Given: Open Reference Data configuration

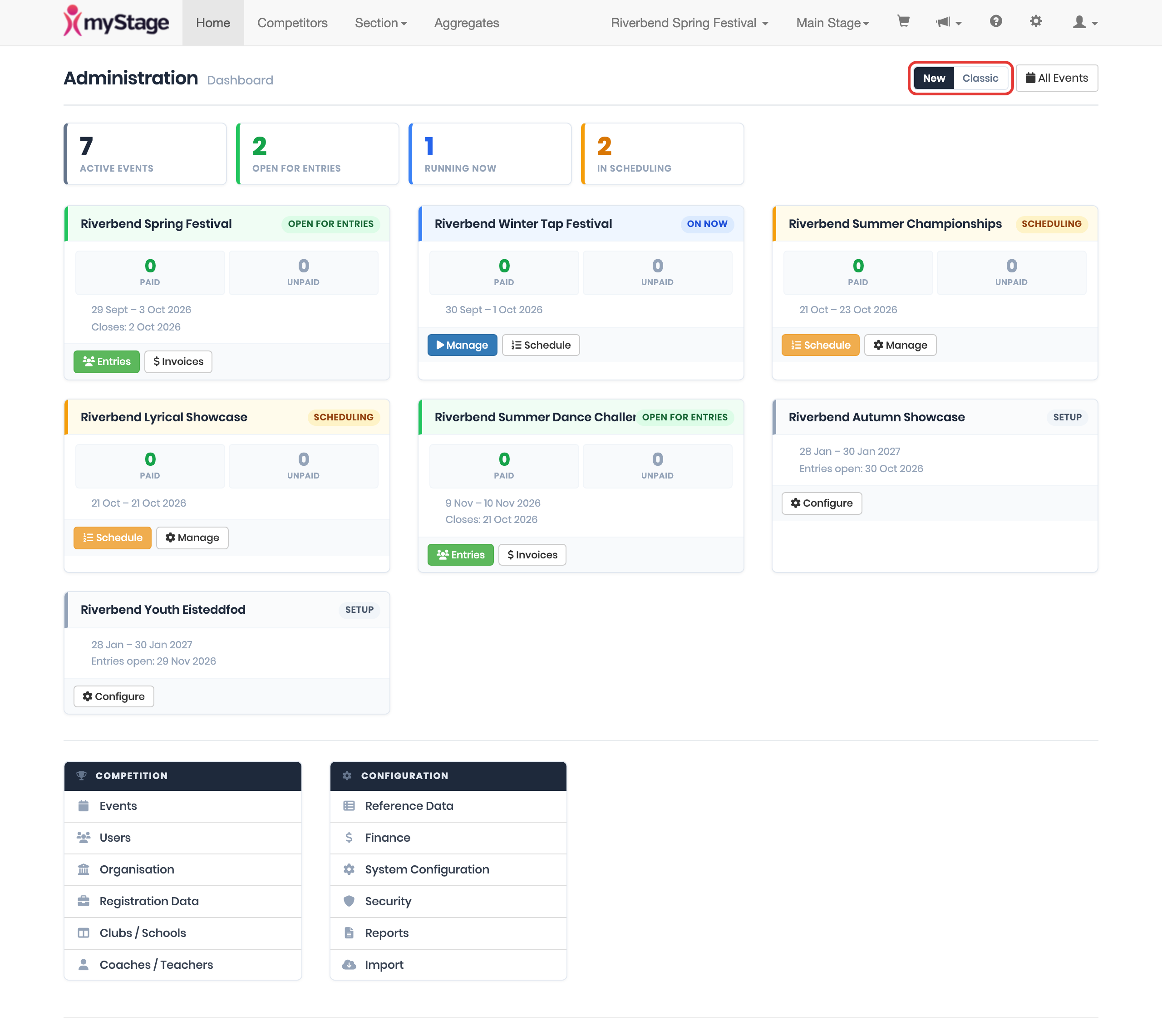Looking at the screenshot, I should (448, 806).
